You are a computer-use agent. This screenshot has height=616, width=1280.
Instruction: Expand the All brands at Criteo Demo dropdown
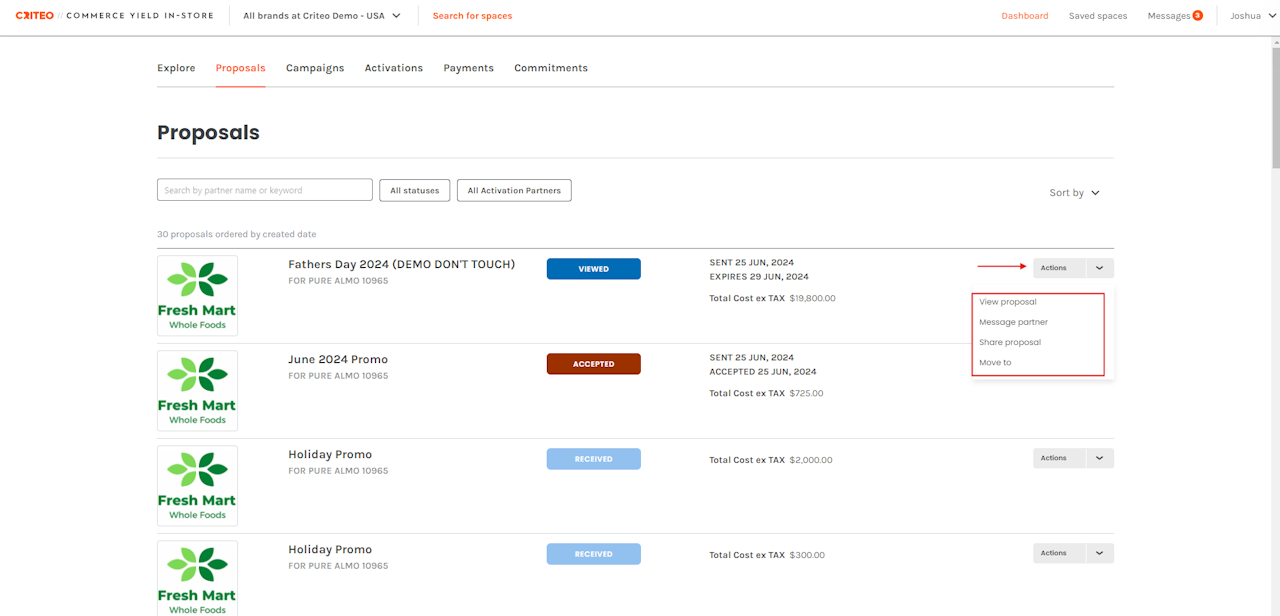click(x=322, y=16)
